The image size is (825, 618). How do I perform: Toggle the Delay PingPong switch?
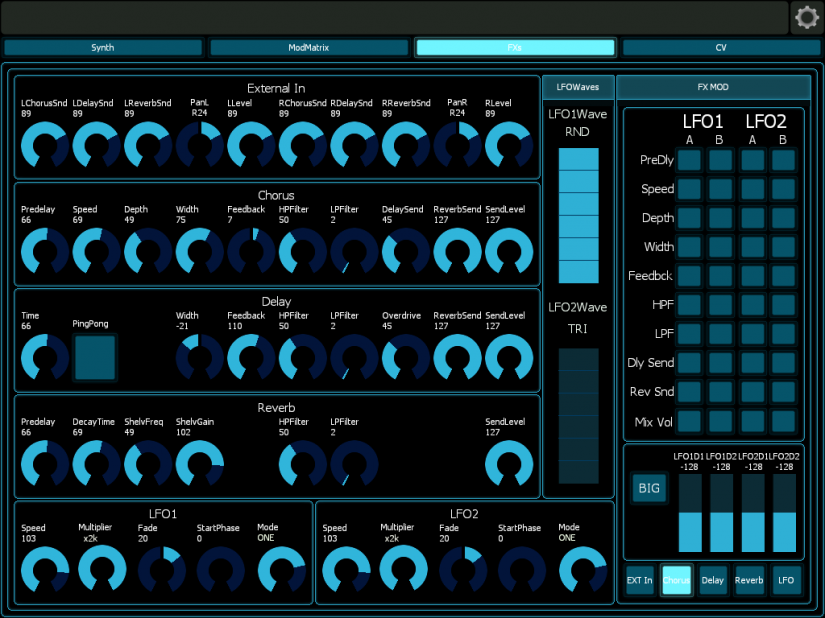click(95, 357)
